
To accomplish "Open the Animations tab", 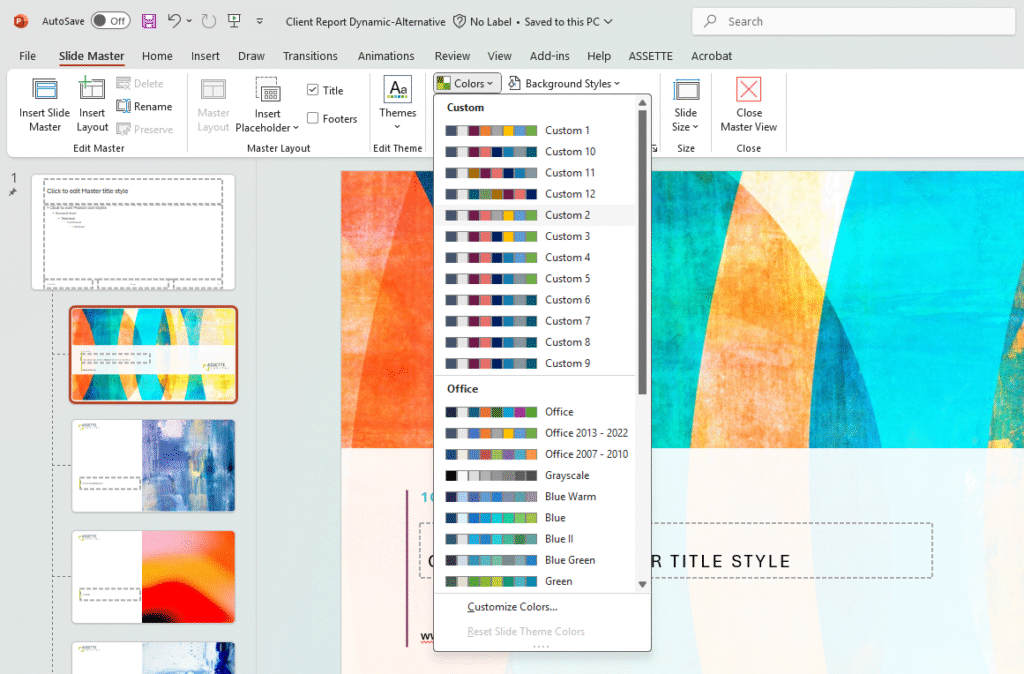I will pyautogui.click(x=386, y=56).
